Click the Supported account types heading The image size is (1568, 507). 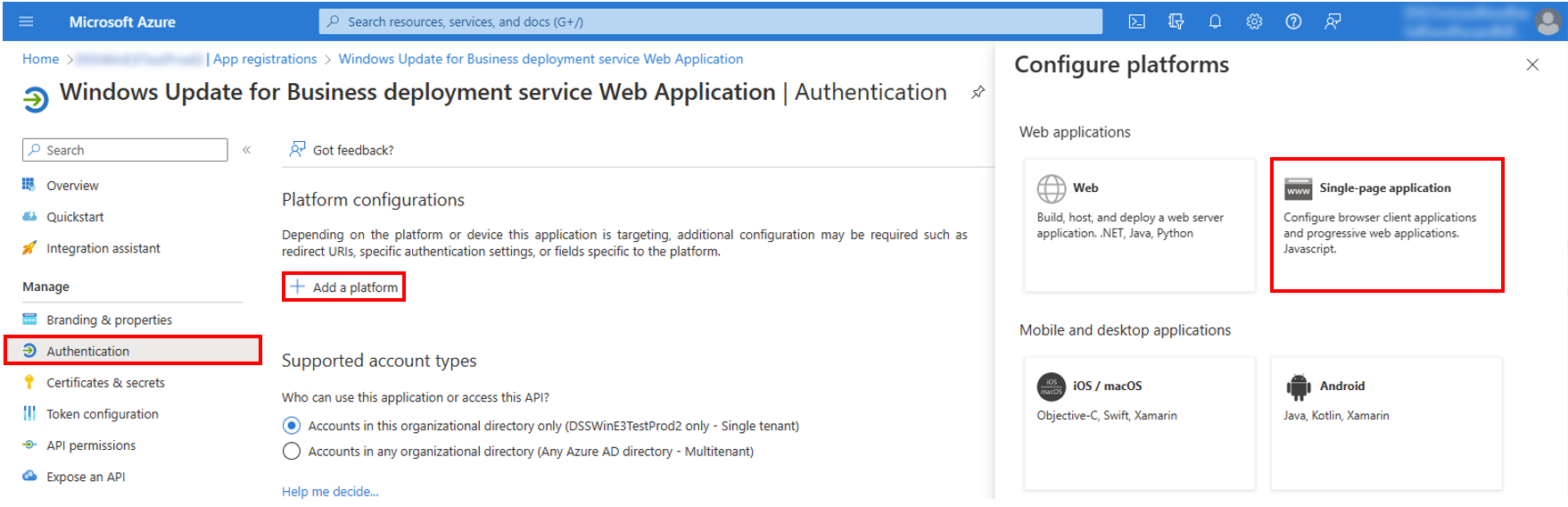point(379,361)
